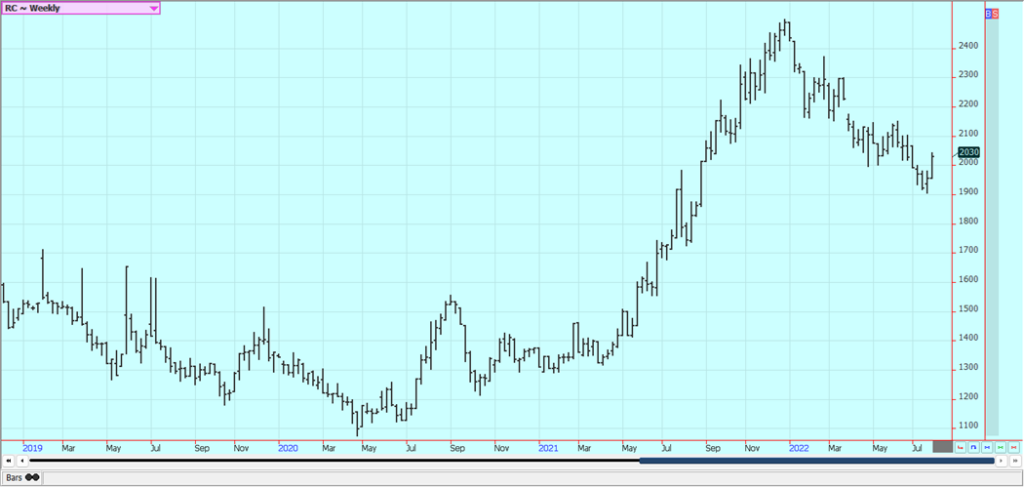Image resolution: width=1024 pixels, height=487 pixels.
Task: Click the current price label 2030
Action: 968,152
